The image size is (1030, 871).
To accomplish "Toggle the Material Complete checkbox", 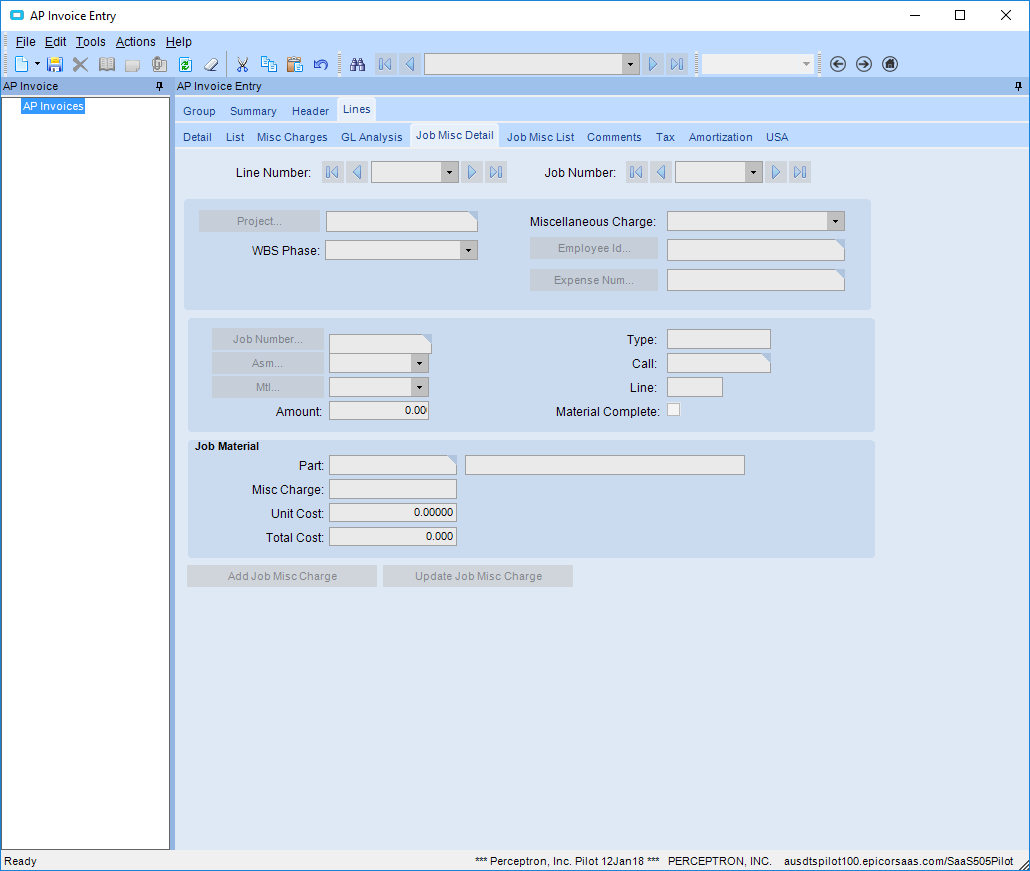I will [x=673, y=410].
